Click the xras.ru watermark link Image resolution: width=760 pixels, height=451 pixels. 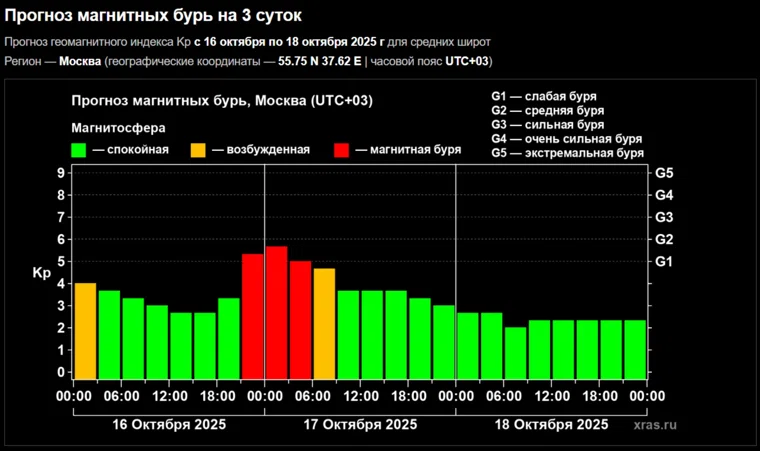[x=655, y=424]
